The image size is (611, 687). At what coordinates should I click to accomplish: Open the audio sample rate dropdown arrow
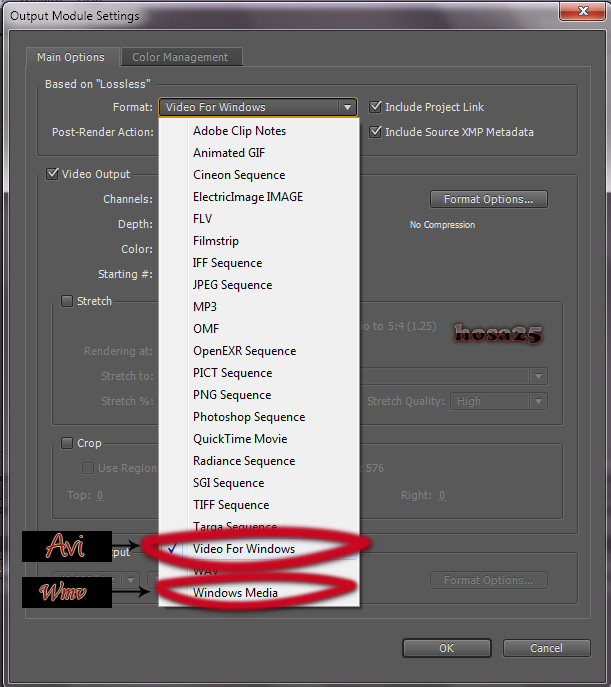130,580
